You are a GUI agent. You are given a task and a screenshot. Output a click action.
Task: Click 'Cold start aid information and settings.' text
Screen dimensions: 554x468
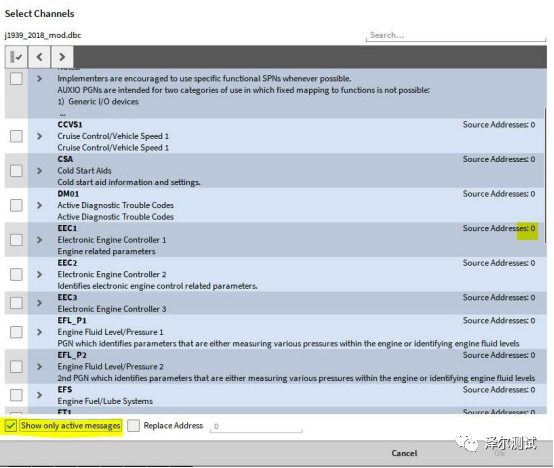(129, 182)
